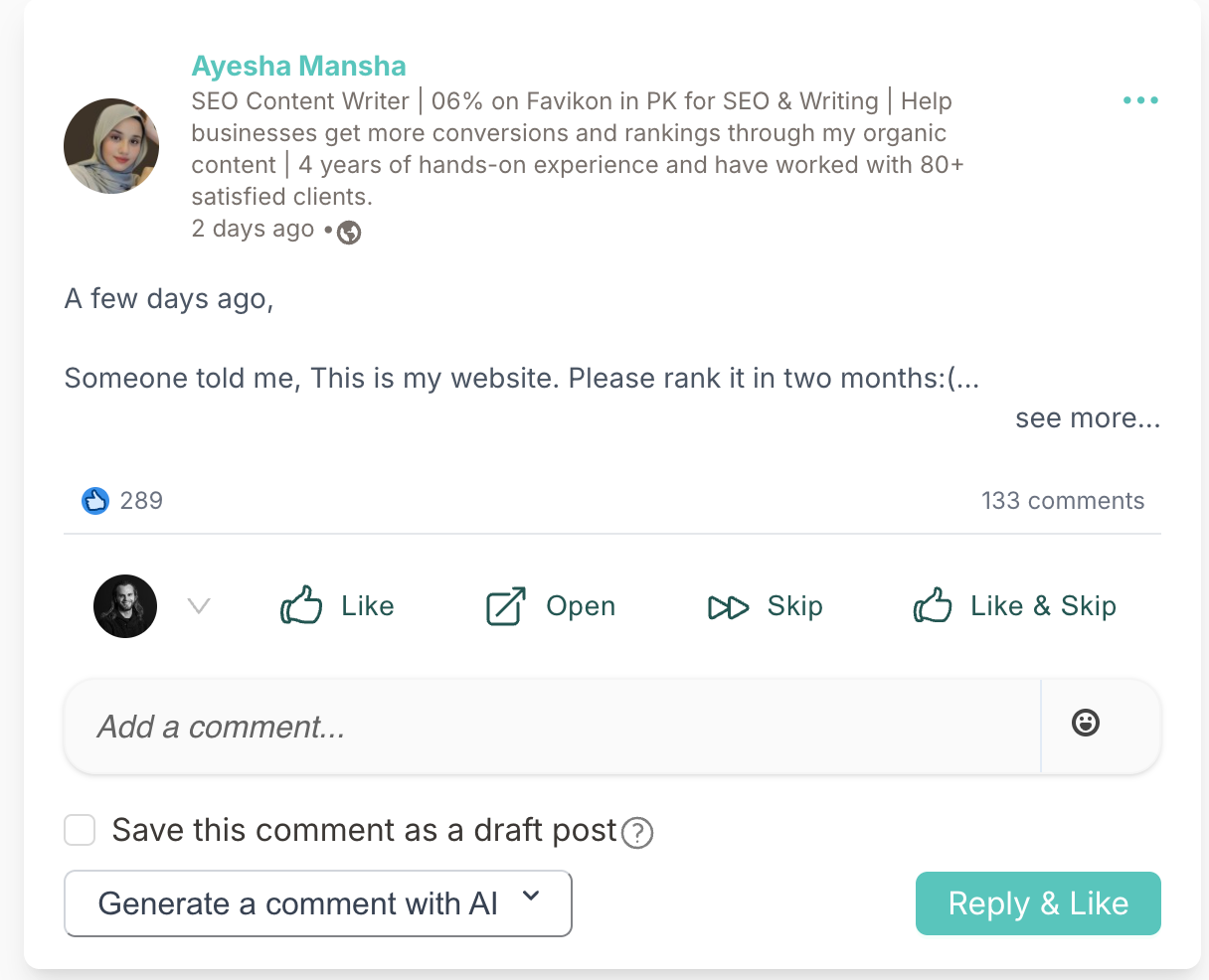
Task: Click the Reply & Like button
Action: (1038, 903)
